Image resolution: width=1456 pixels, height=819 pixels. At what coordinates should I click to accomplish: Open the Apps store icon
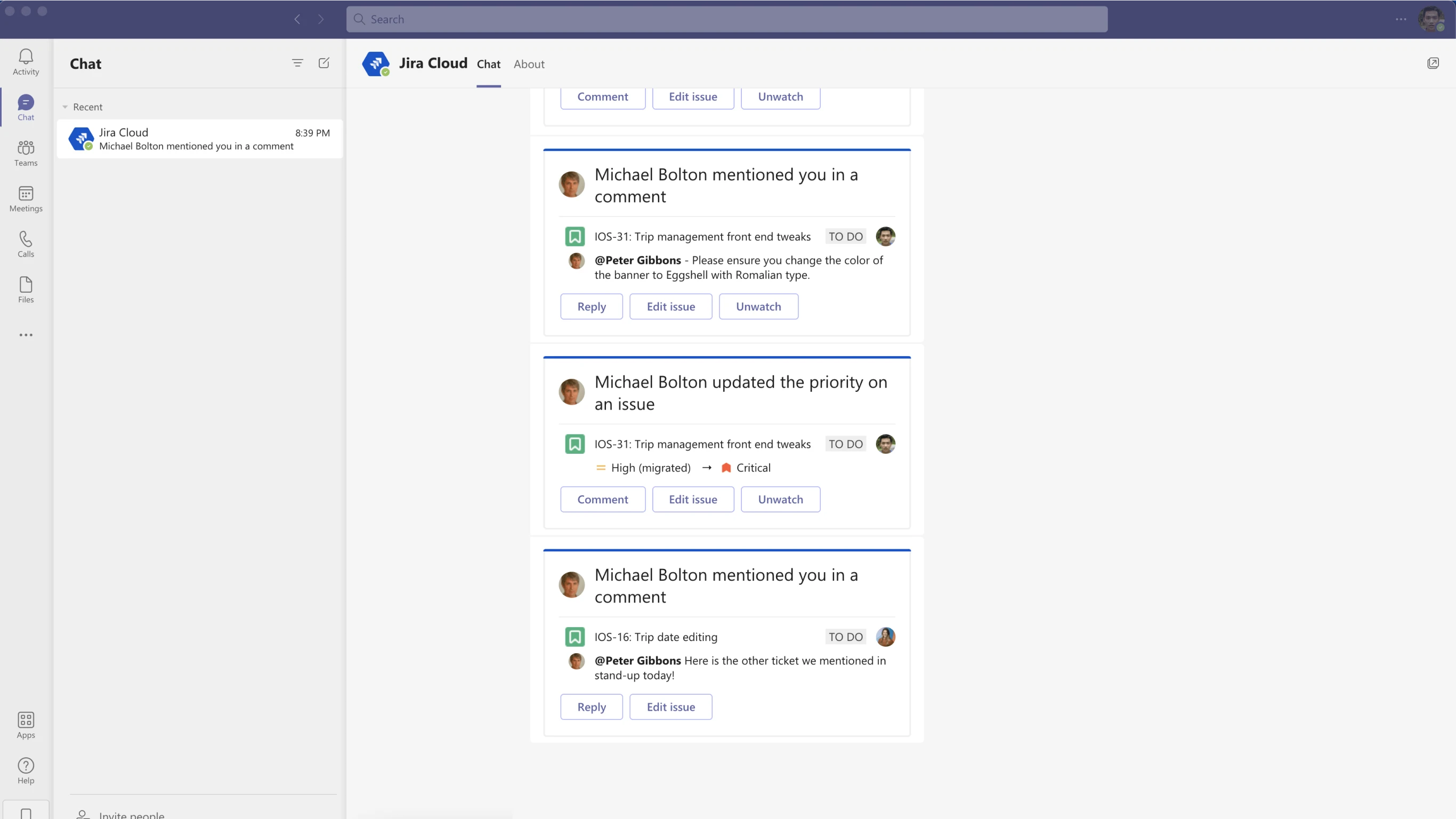click(x=26, y=725)
